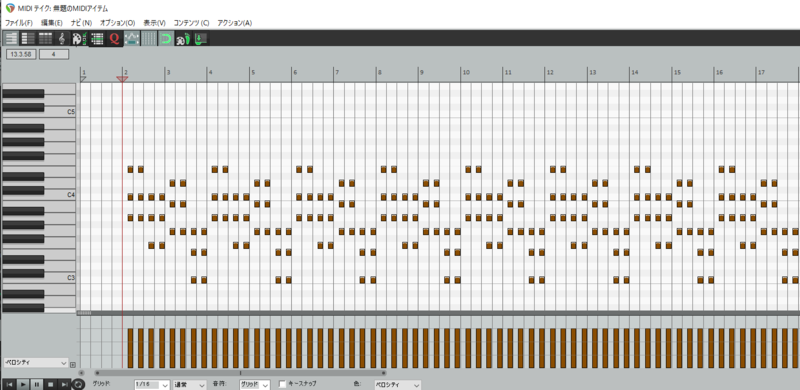Click the first velocity bar in lane
800x390 pixels.
130,348
